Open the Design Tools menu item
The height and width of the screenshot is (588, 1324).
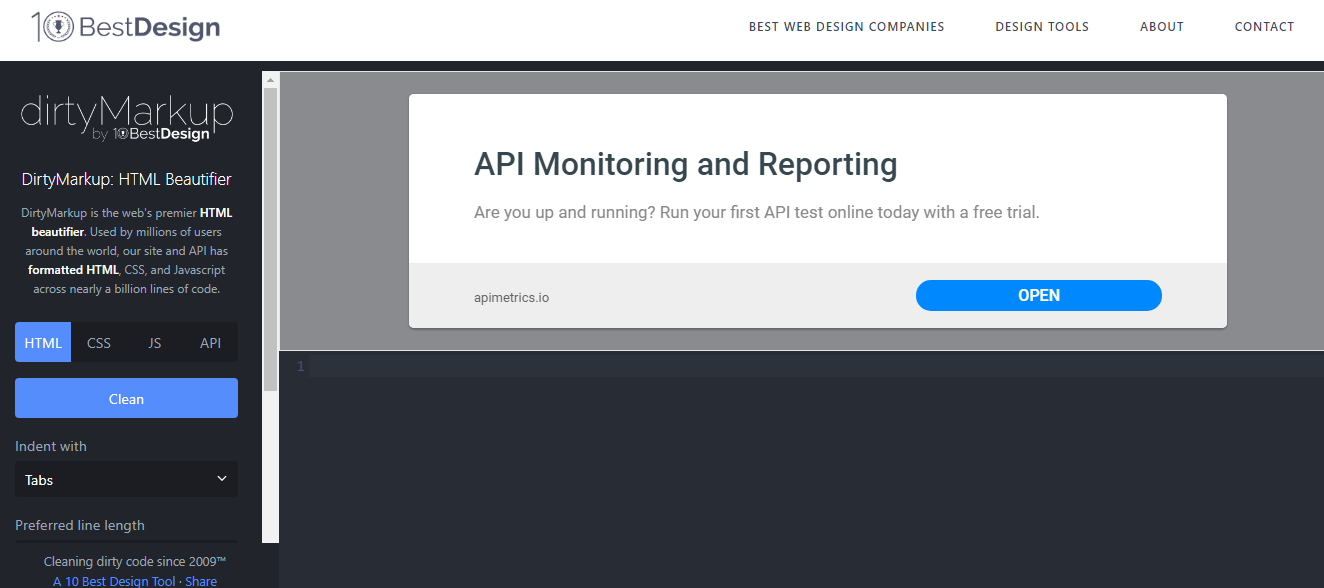pyautogui.click(x=1042, y=27)
